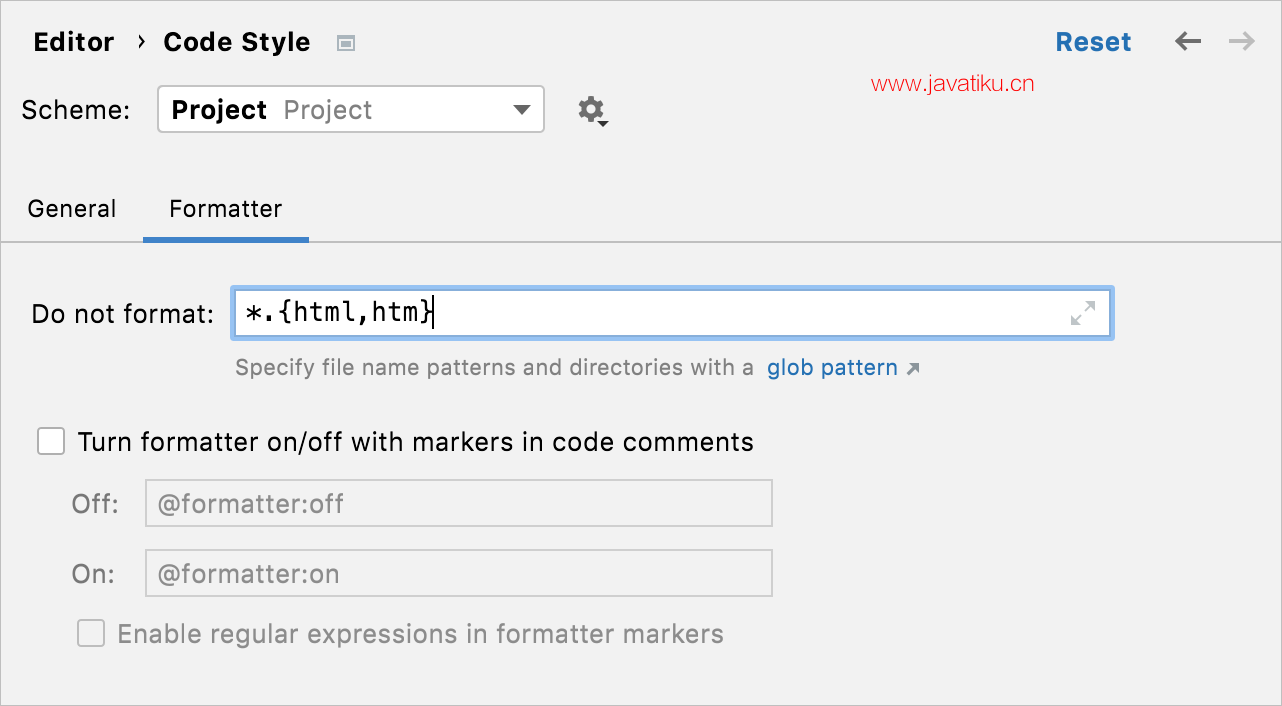Select the Formatter tab
1282x706 pixels.
click(x=226, y=209)
